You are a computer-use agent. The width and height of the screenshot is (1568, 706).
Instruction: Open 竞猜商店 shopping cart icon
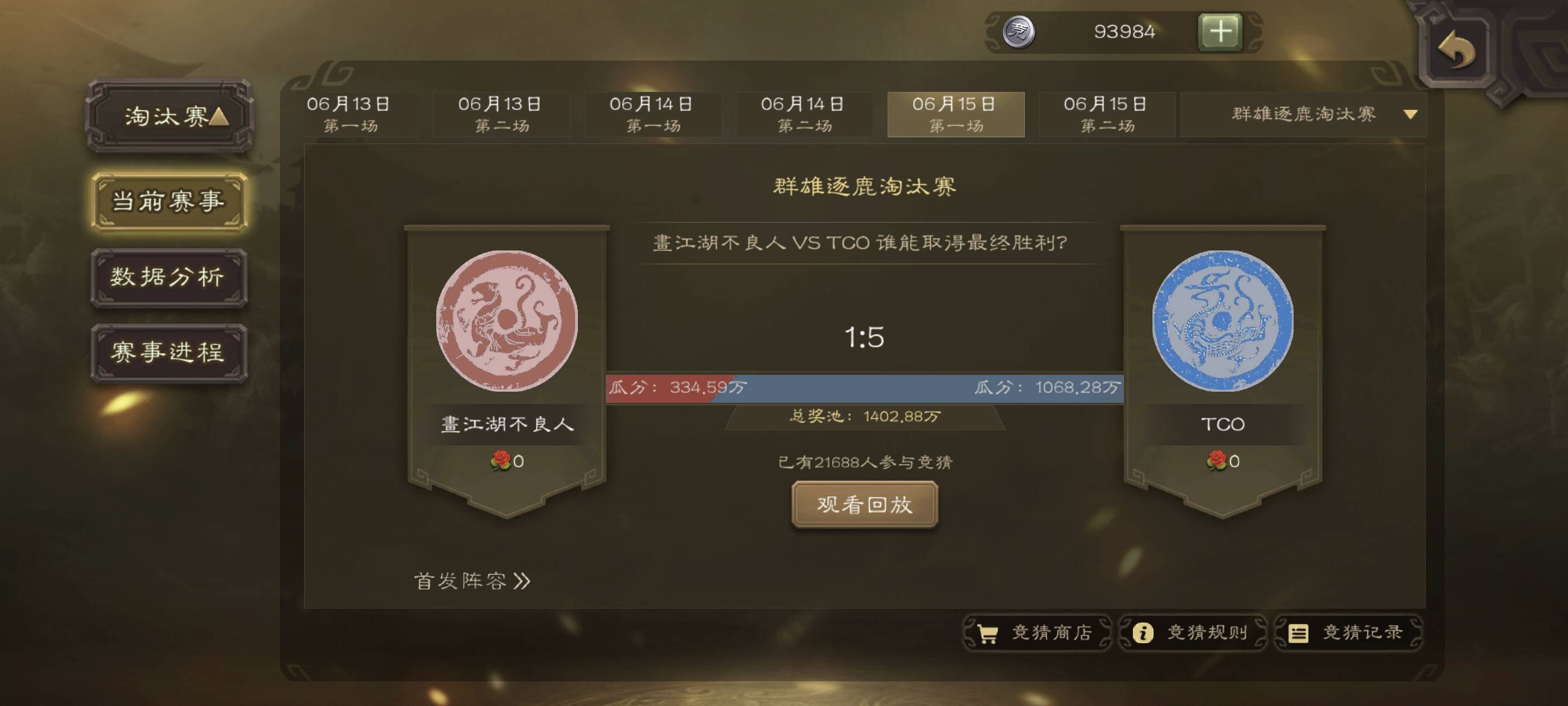(987, 634)
